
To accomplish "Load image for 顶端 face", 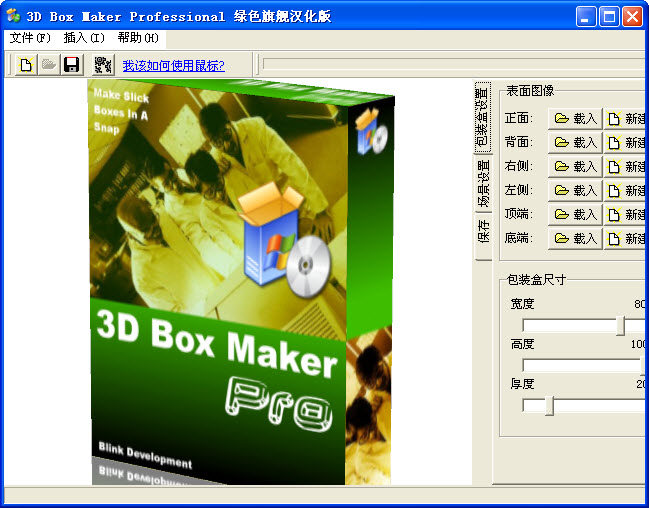I will [x=575, y=214].
